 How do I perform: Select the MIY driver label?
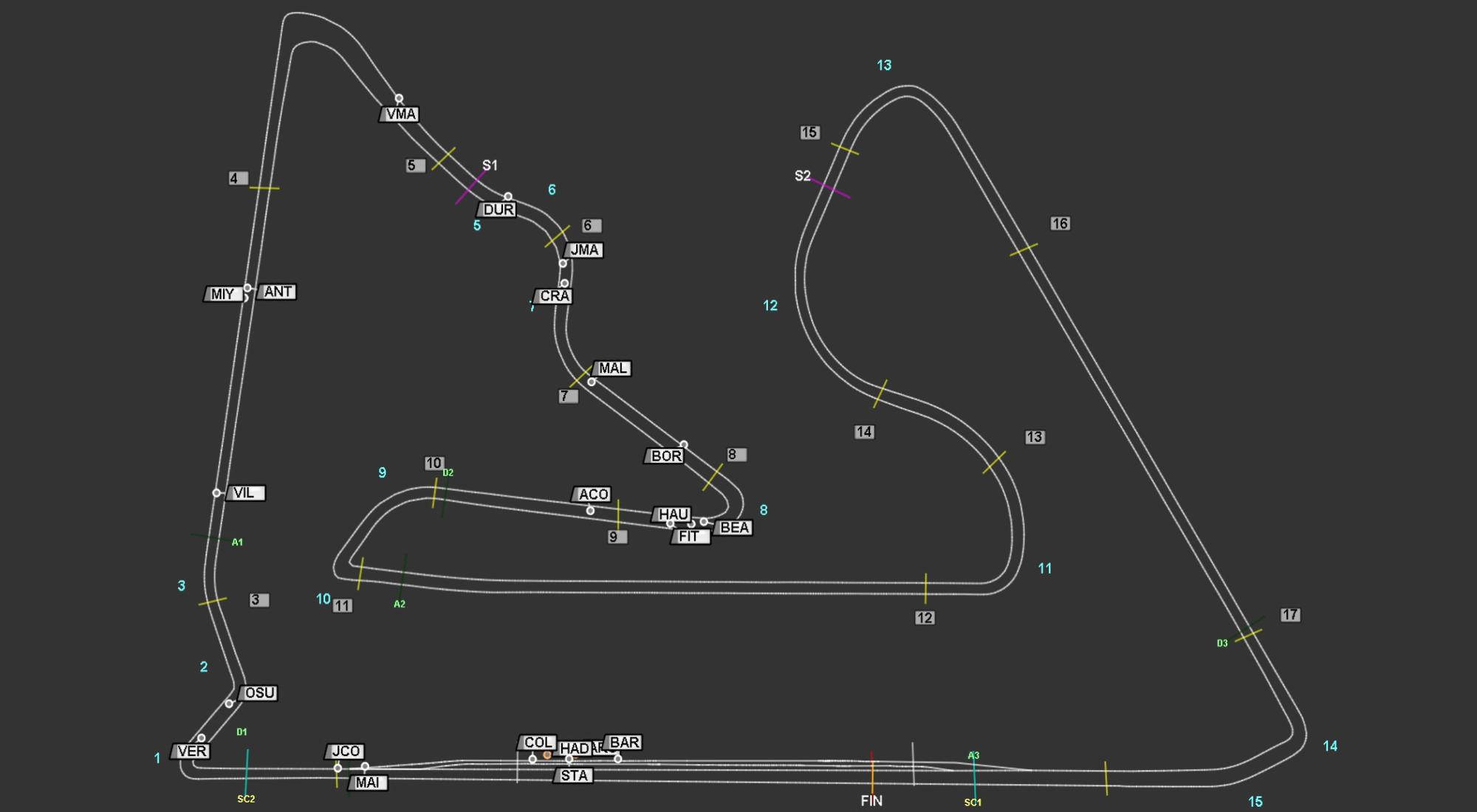coord(222,294)
